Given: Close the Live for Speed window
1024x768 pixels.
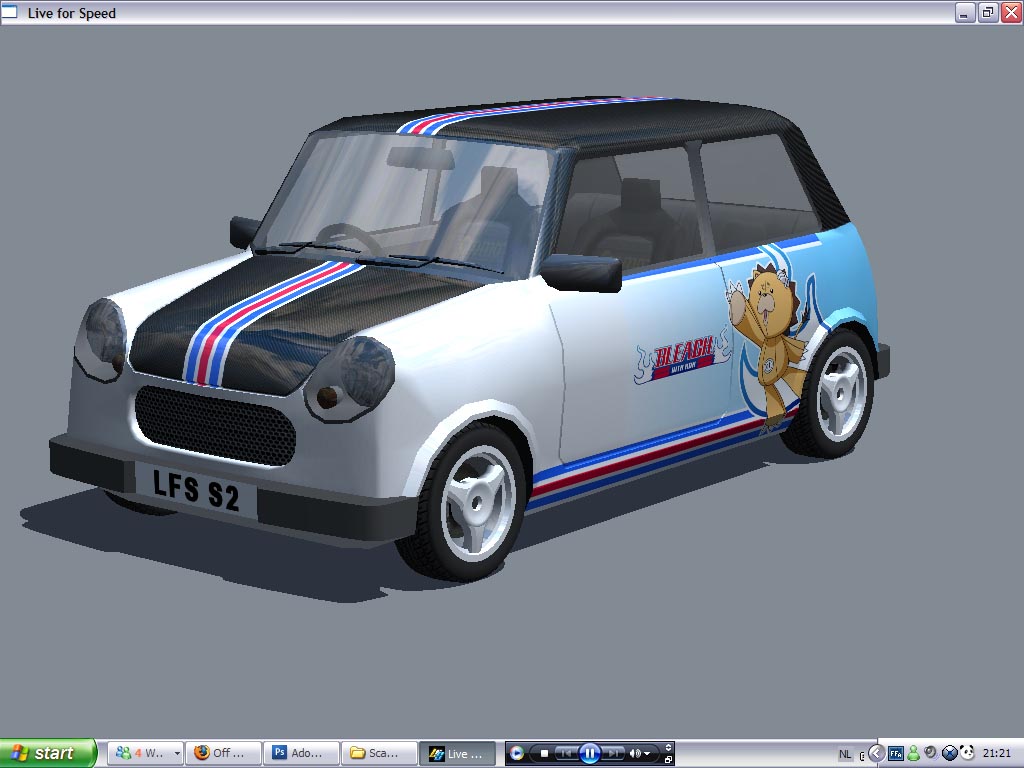Looking at the screenshot, I should click(x=1011, y=12).
